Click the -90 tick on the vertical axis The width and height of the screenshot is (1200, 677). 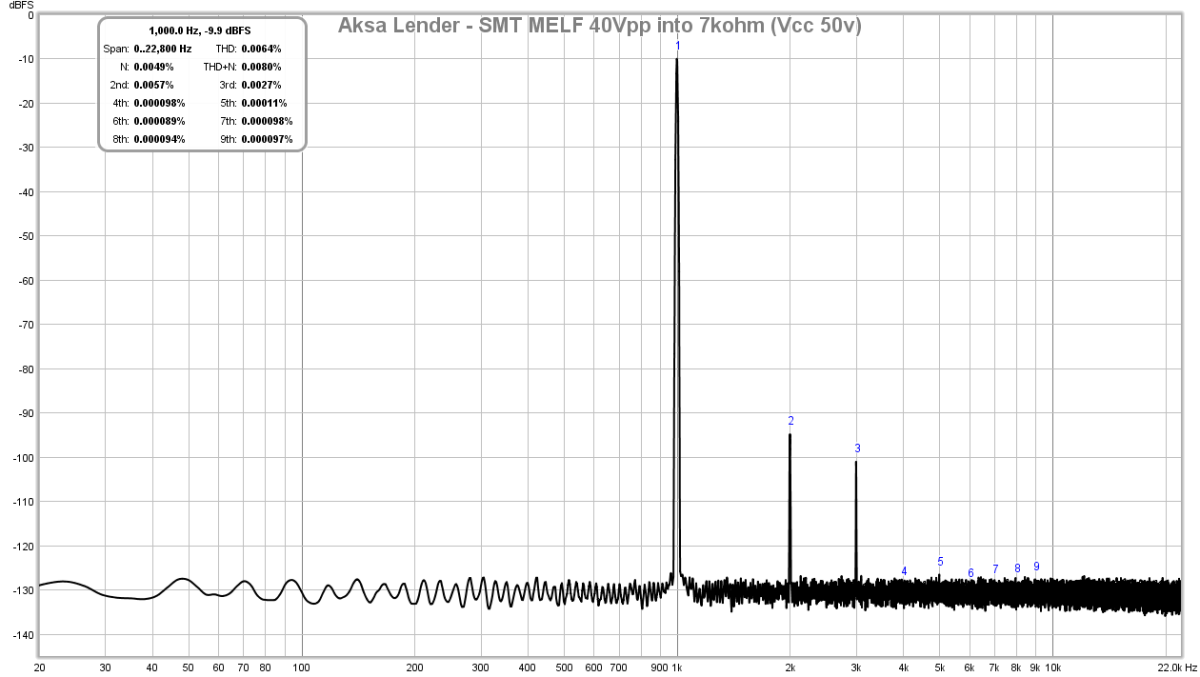pos(25,413)
